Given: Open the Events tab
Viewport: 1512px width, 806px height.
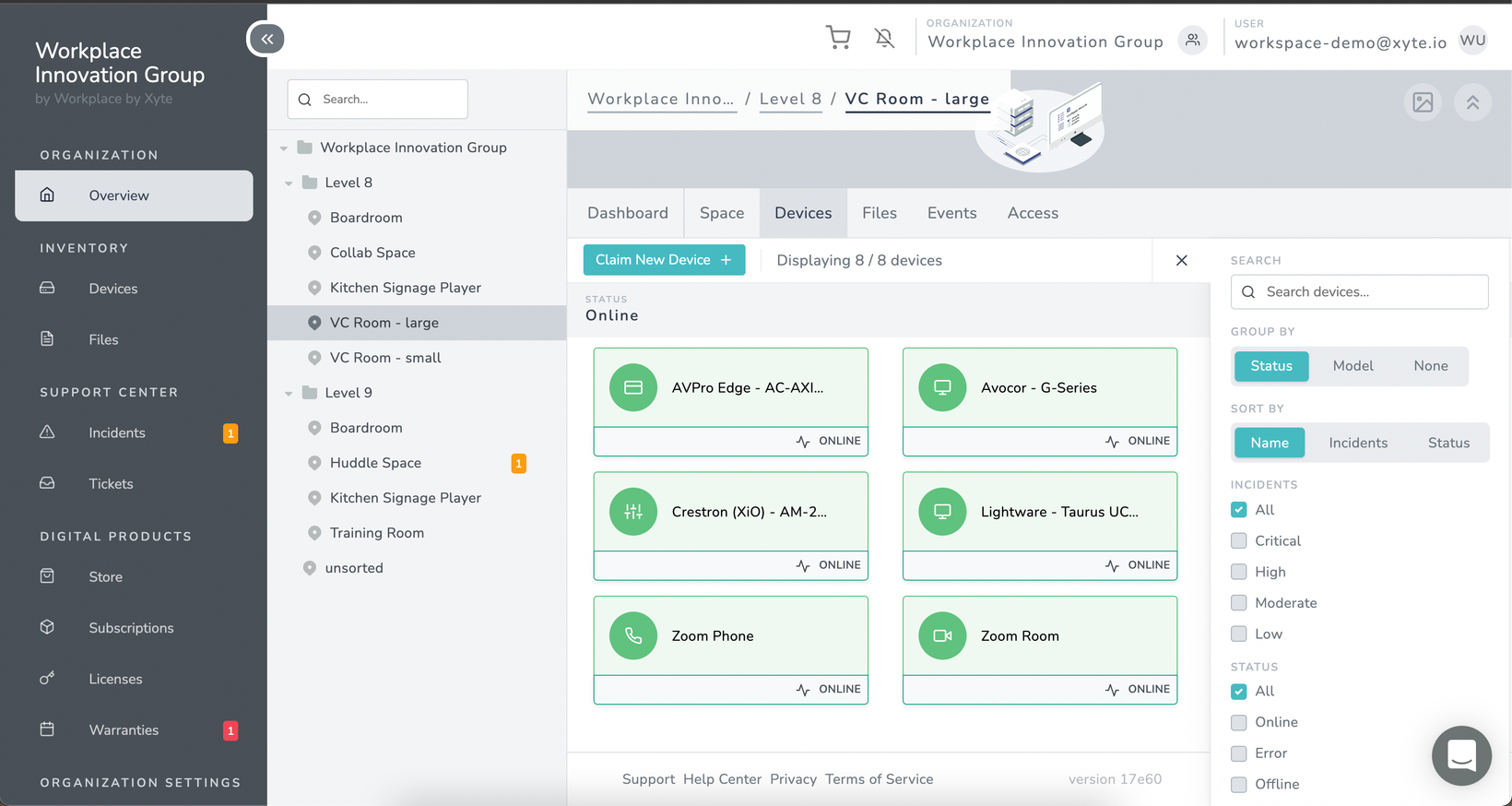Looking at the screenshot, I should coord(951,213).
